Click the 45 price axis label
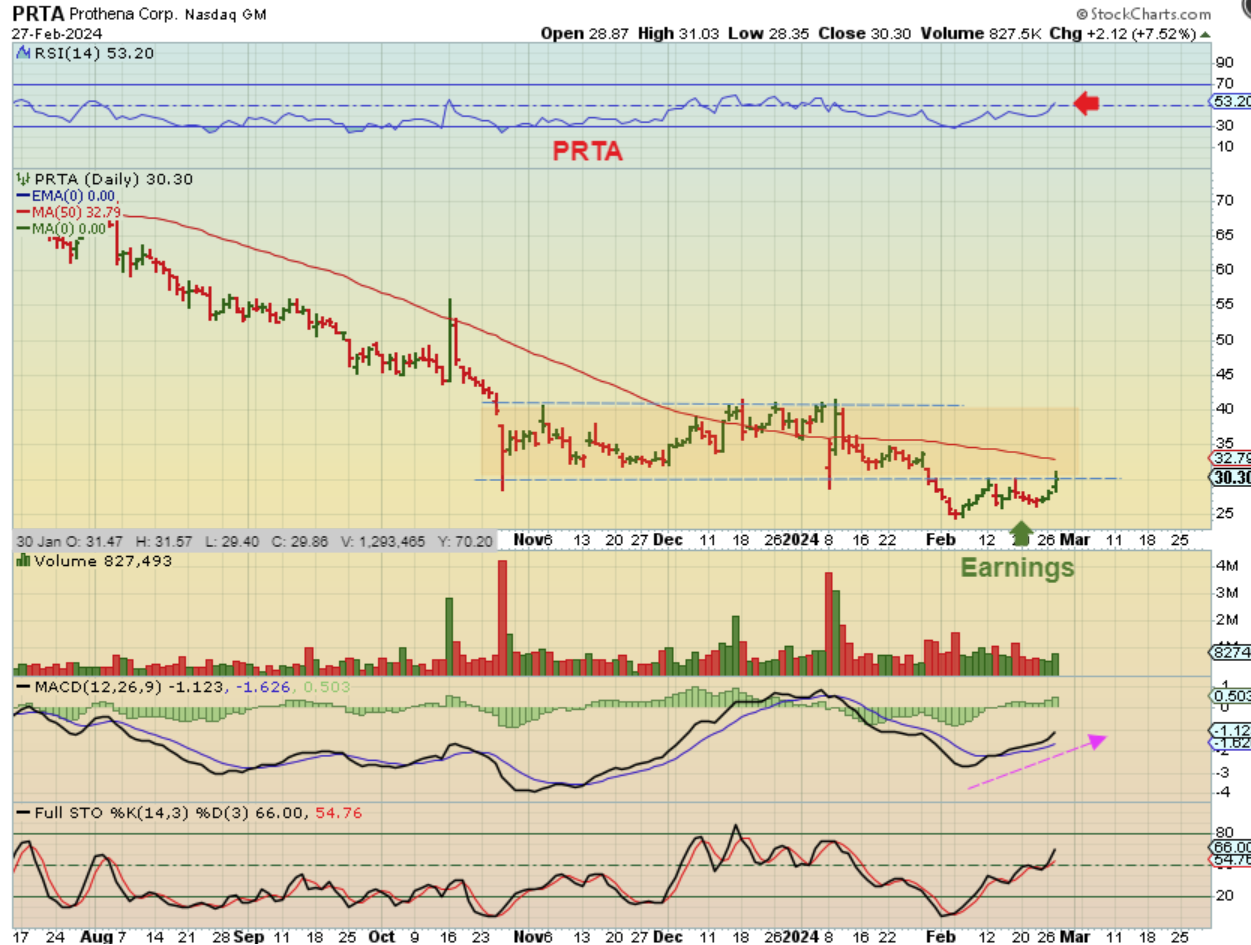The height and width of the screenshot is (945, 1251). pyautogui.click(x=1223, y=374)
